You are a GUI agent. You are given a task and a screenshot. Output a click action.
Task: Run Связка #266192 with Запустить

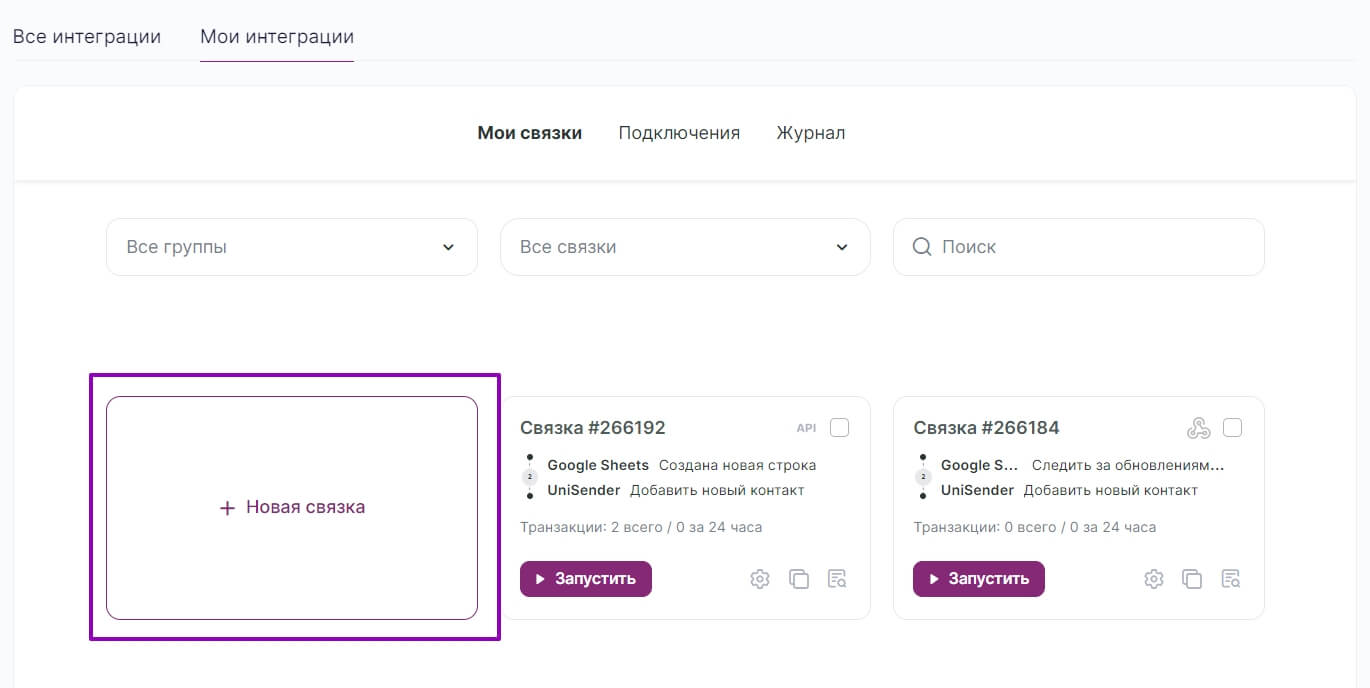point(586,579)
